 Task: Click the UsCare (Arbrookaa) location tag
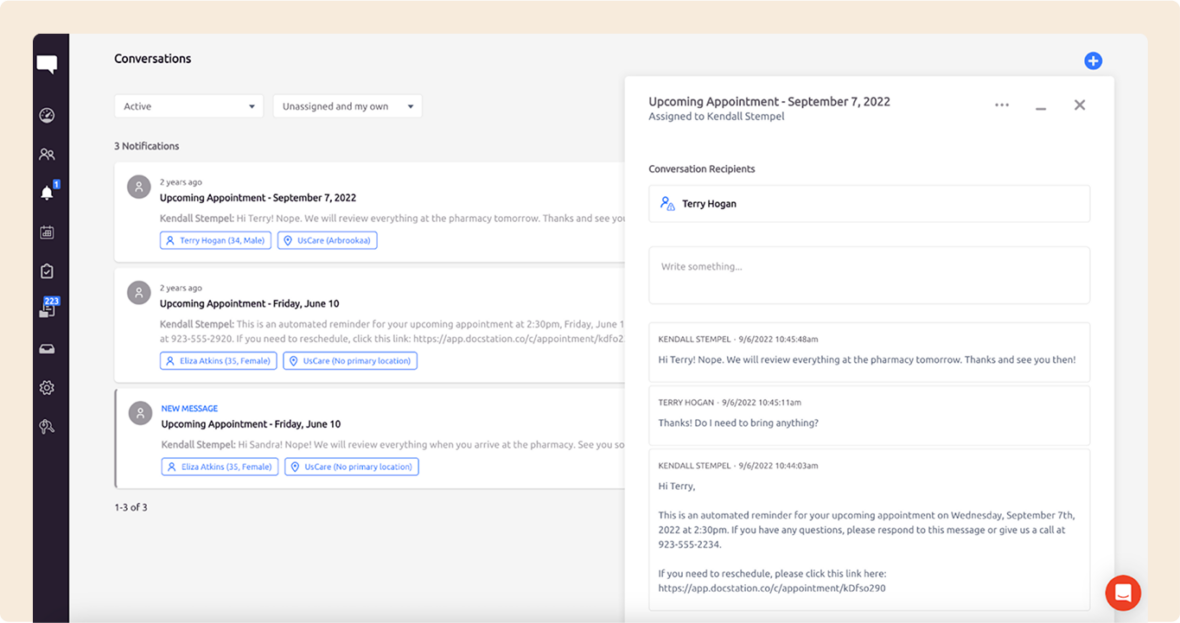coord(327,241)
